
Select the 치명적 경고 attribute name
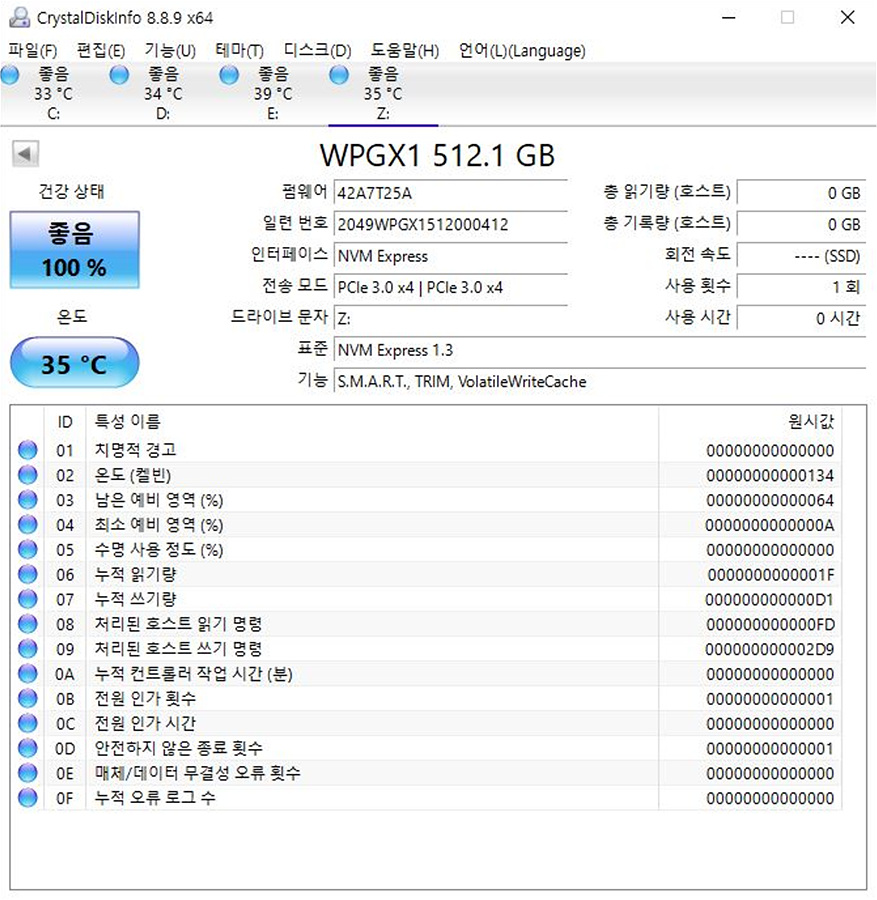[x=135, y=450]
